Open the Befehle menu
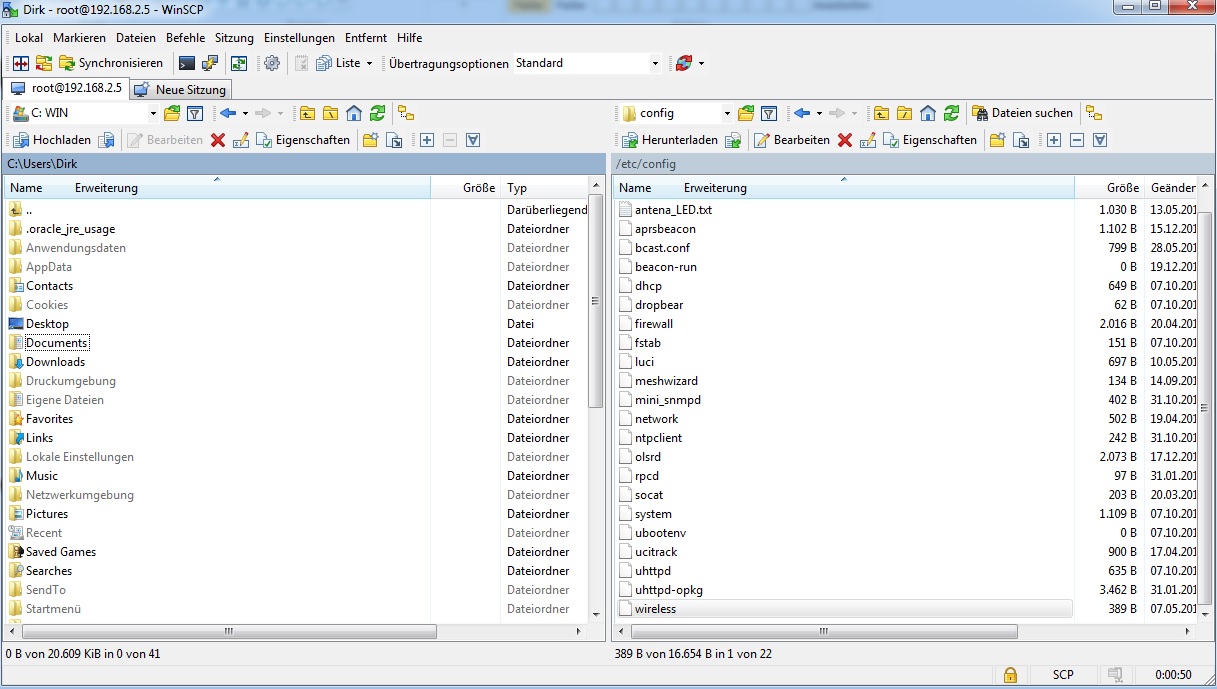The width and height of the screenshot is (1217, 689). click(x=185, y=38)
